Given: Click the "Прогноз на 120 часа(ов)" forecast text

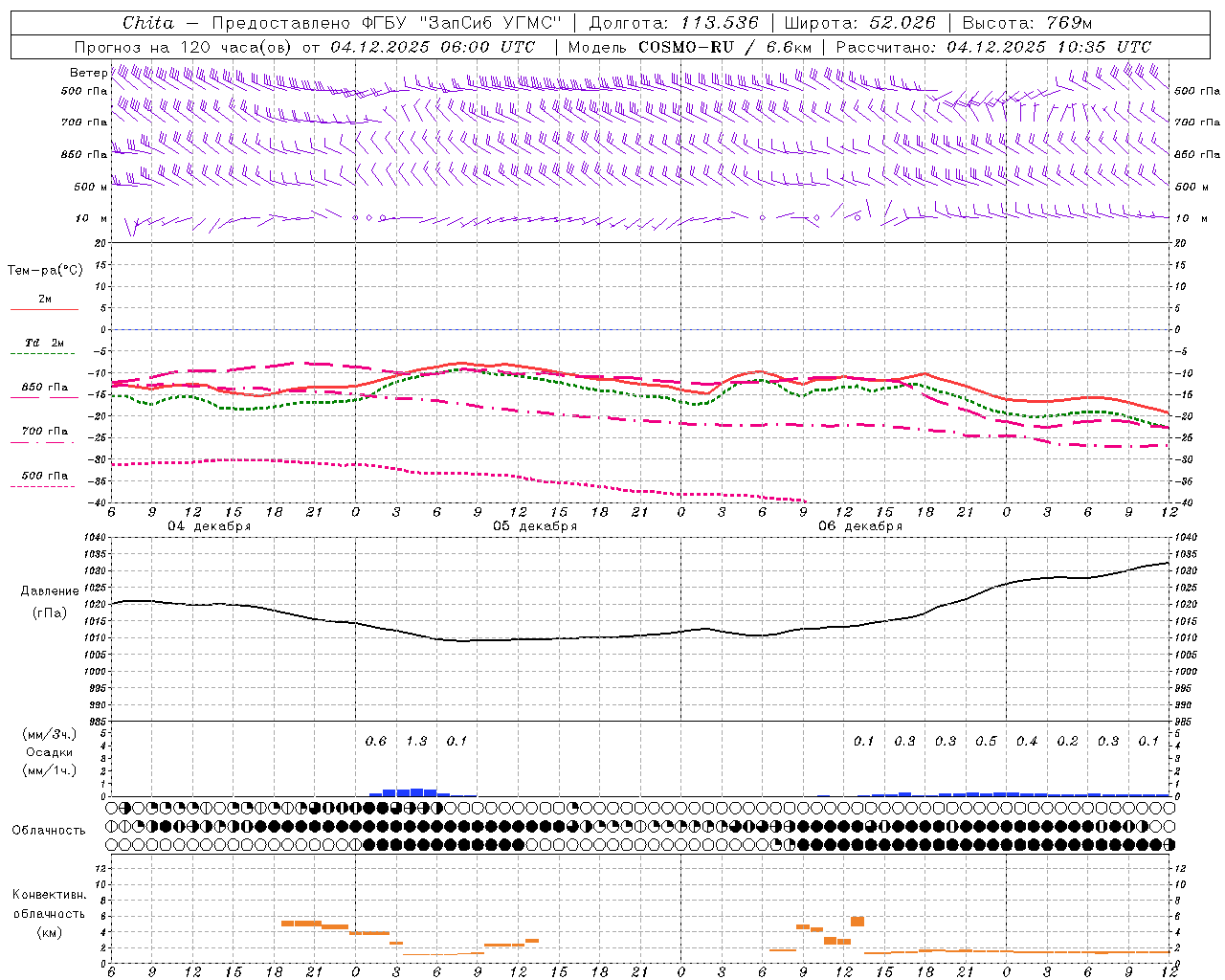Looking at the screenshot, I should [x=183, y=47].
